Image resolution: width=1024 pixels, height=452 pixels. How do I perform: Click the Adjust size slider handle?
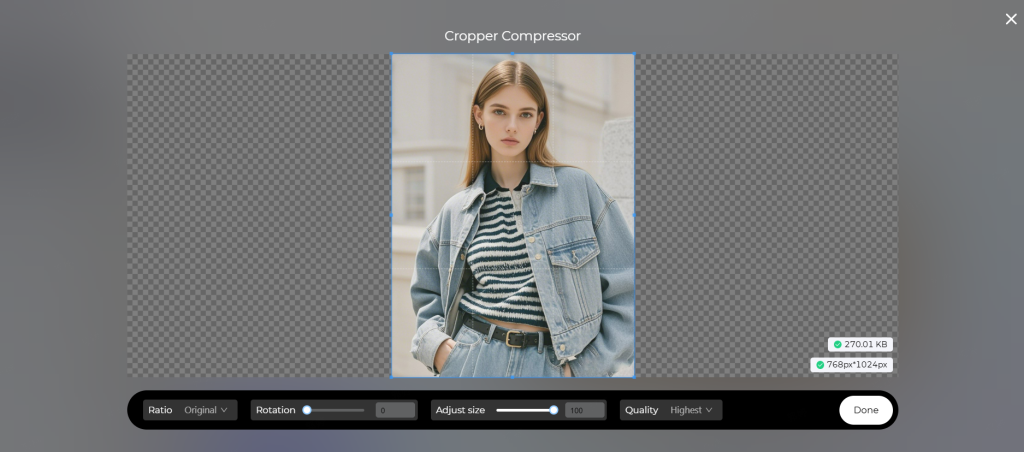click(554, 410)
